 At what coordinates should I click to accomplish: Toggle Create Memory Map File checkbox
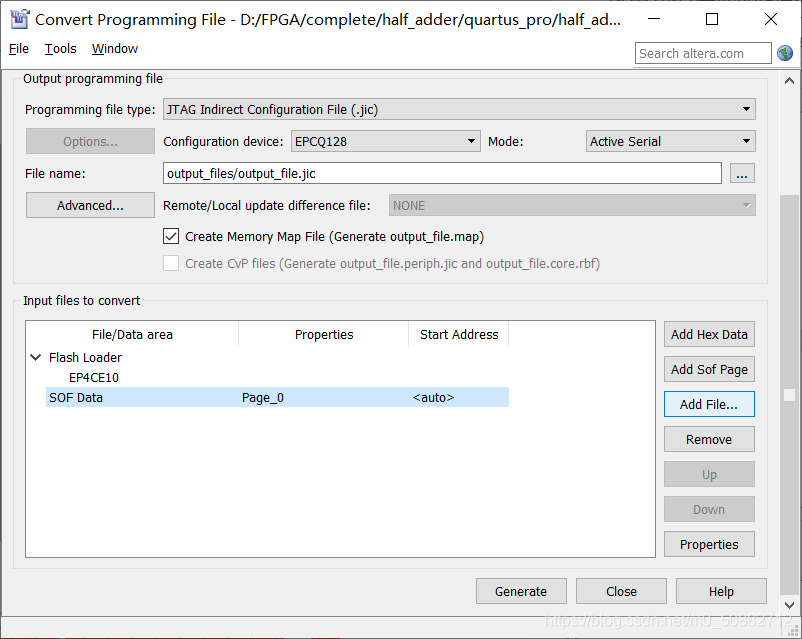171,236
